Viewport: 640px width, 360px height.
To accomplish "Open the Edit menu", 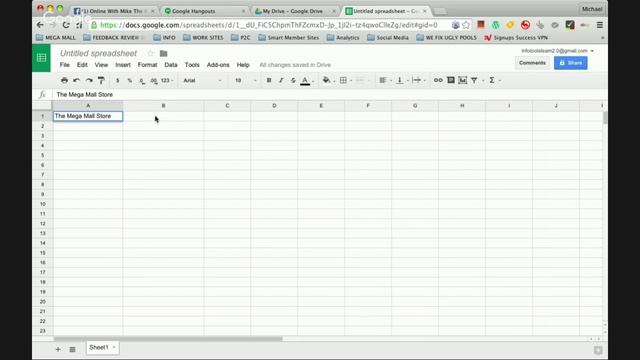I will [x=82, y=65].
